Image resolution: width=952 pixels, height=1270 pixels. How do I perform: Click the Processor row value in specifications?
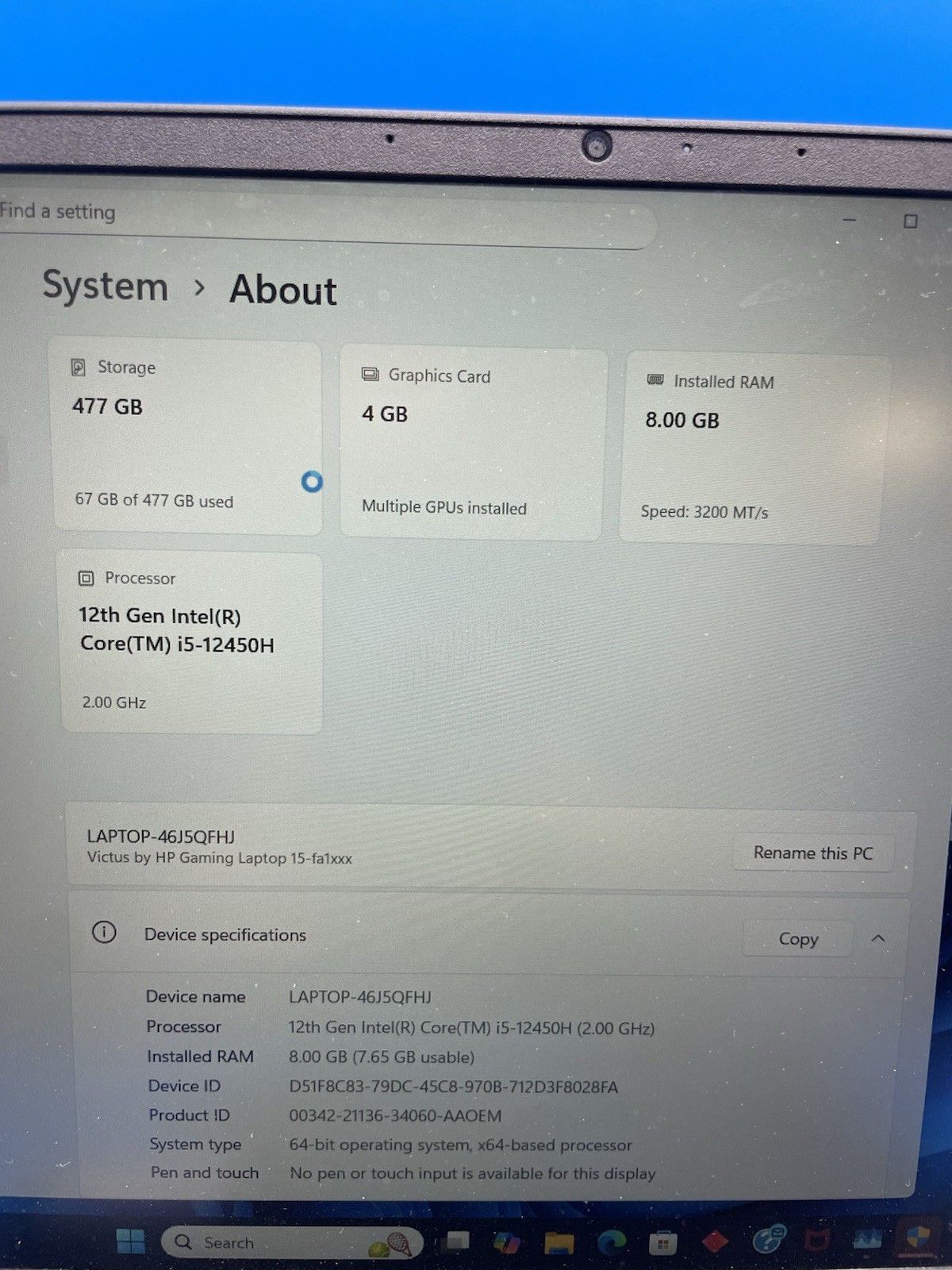[x=471, y=1028]
